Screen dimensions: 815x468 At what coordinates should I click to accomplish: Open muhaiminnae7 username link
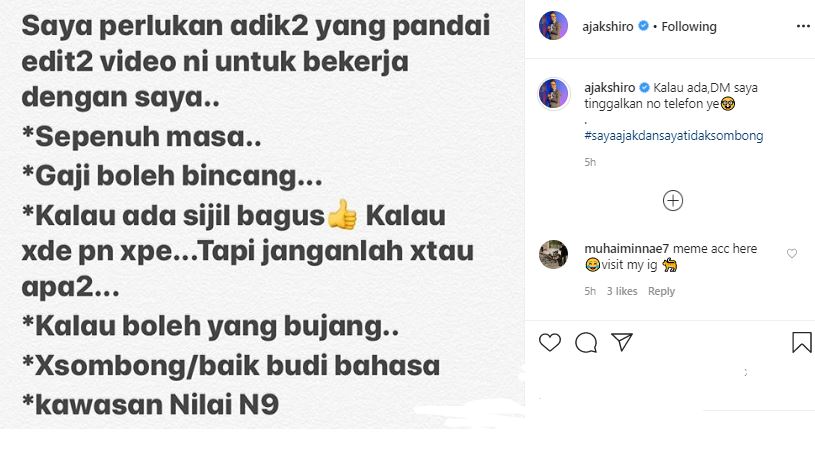pyautogui.click(x=626, y=249)
